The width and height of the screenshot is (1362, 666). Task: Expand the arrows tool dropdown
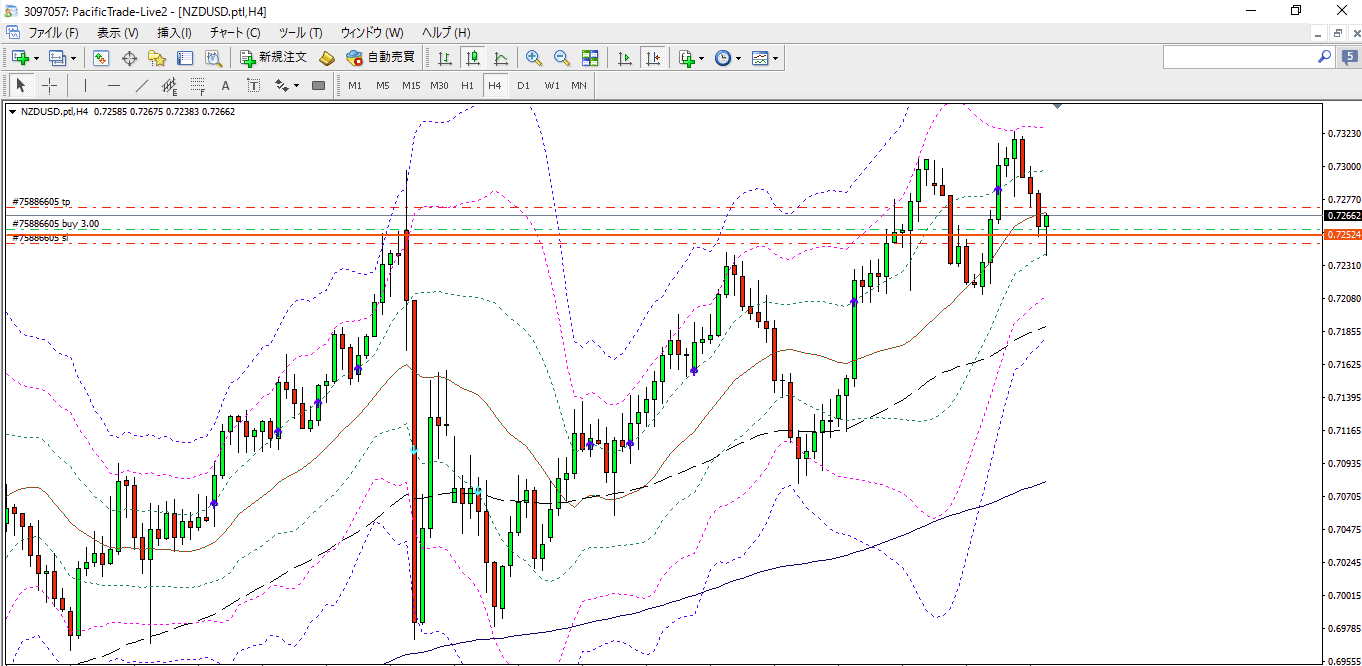point(297,85)
